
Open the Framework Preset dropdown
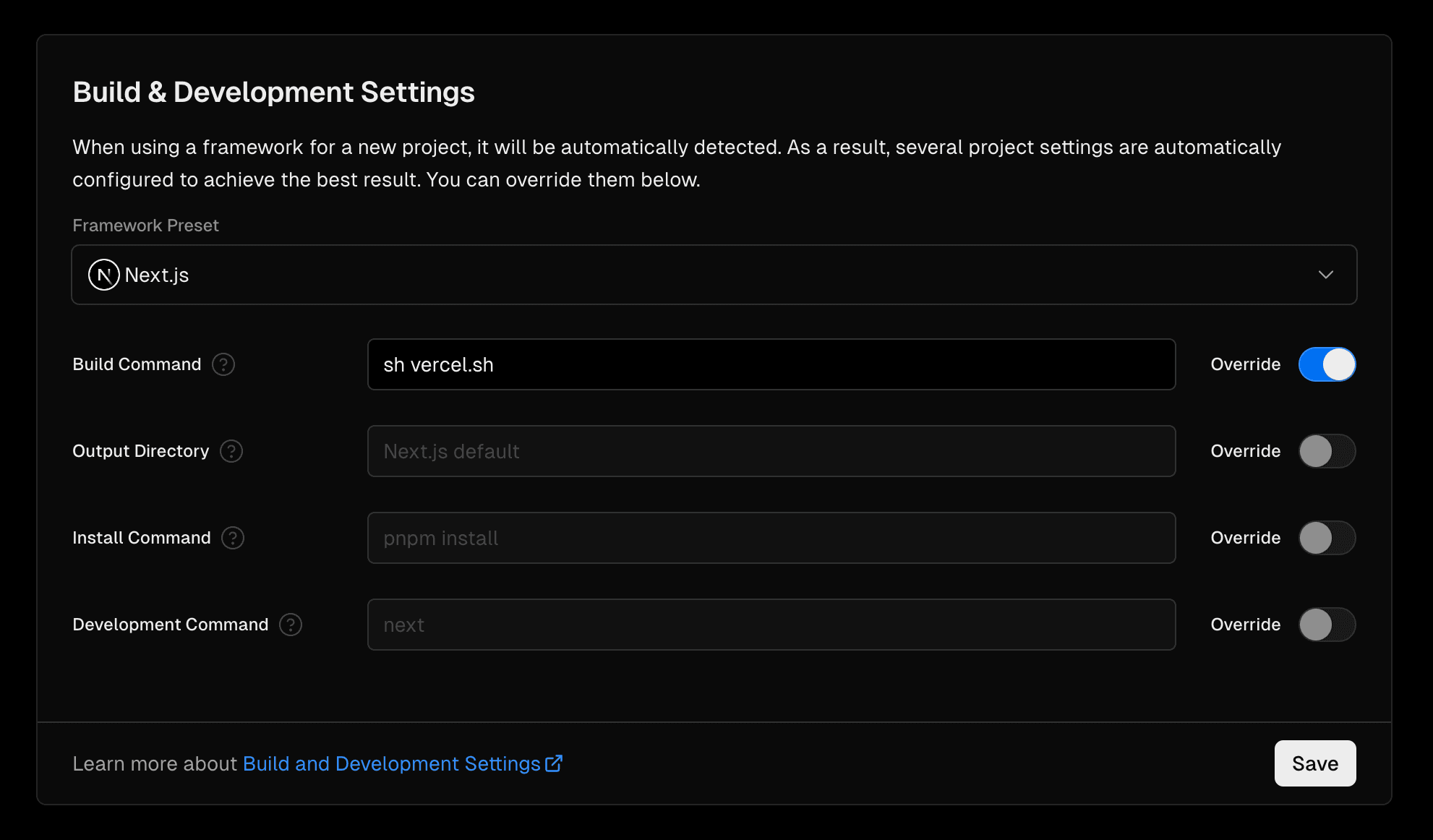point(714,275)
